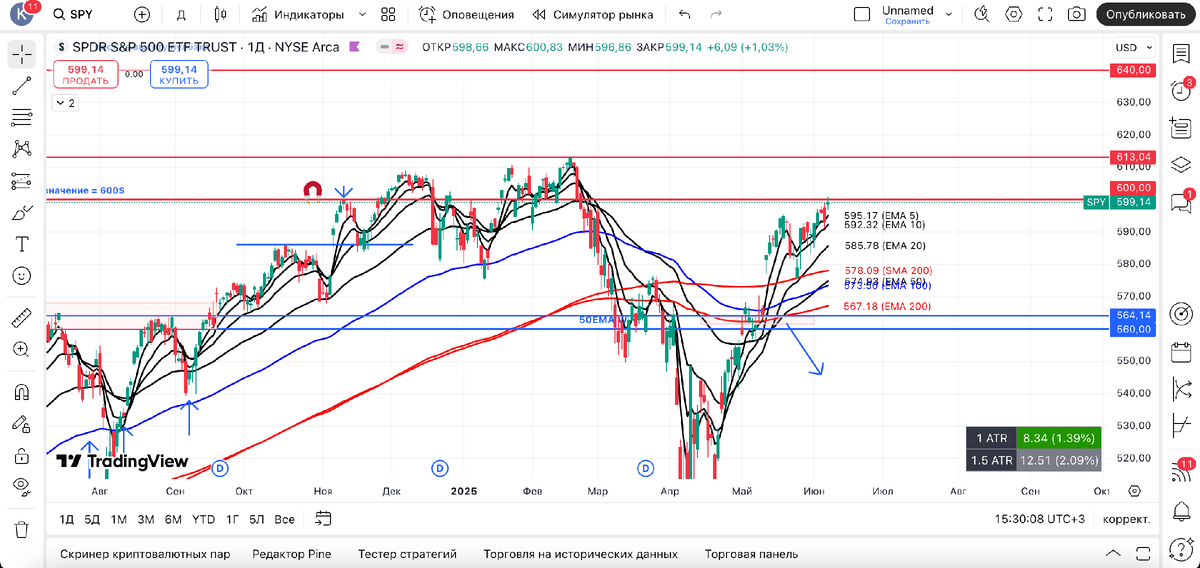The width and height of the screenshot is (1200, 568).
Task: Delete drawings with the trash icon
Action: 21,529
